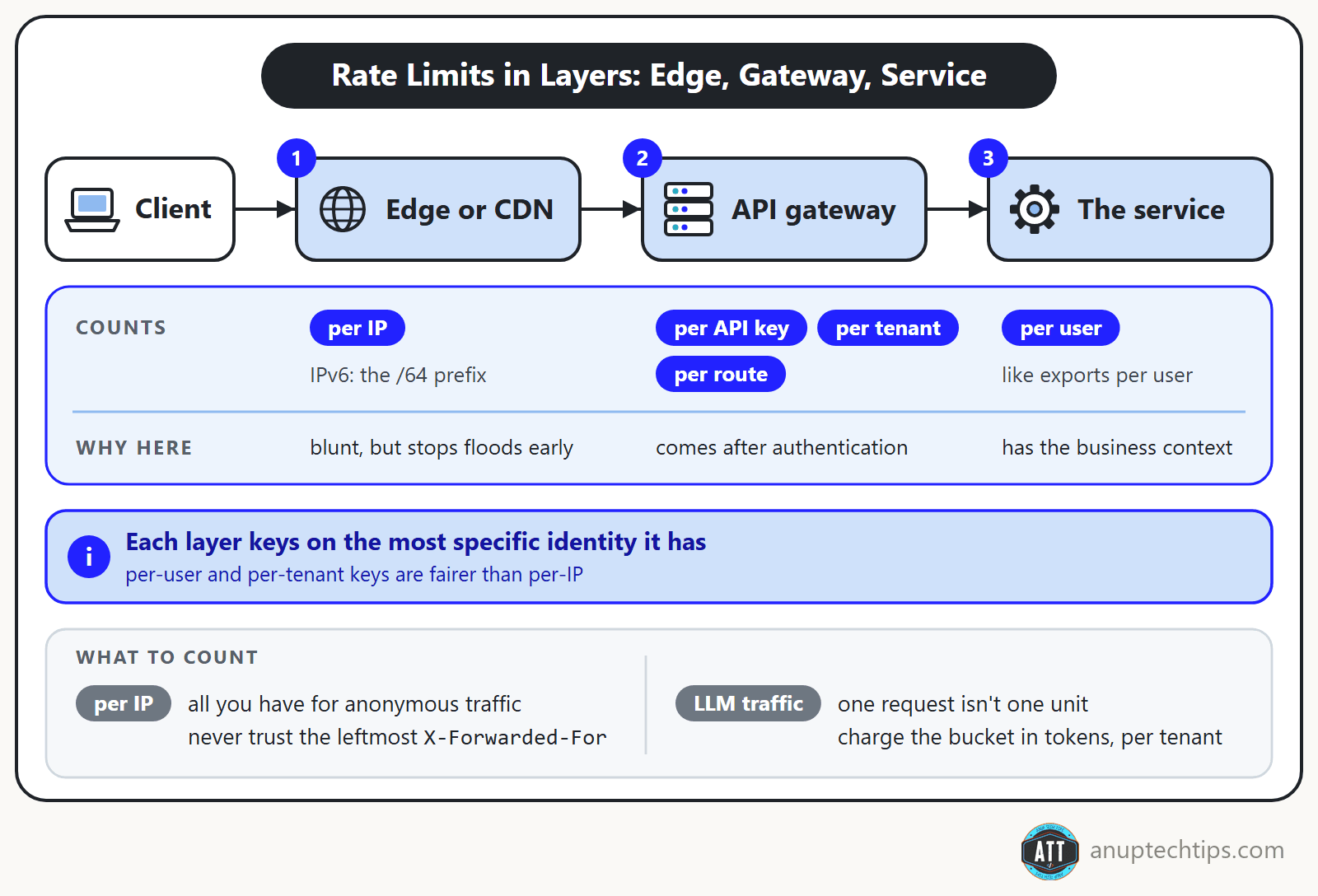Click "comes after authentication"
This screenshot has width=1318, height=896.
[x=782, y=448]
